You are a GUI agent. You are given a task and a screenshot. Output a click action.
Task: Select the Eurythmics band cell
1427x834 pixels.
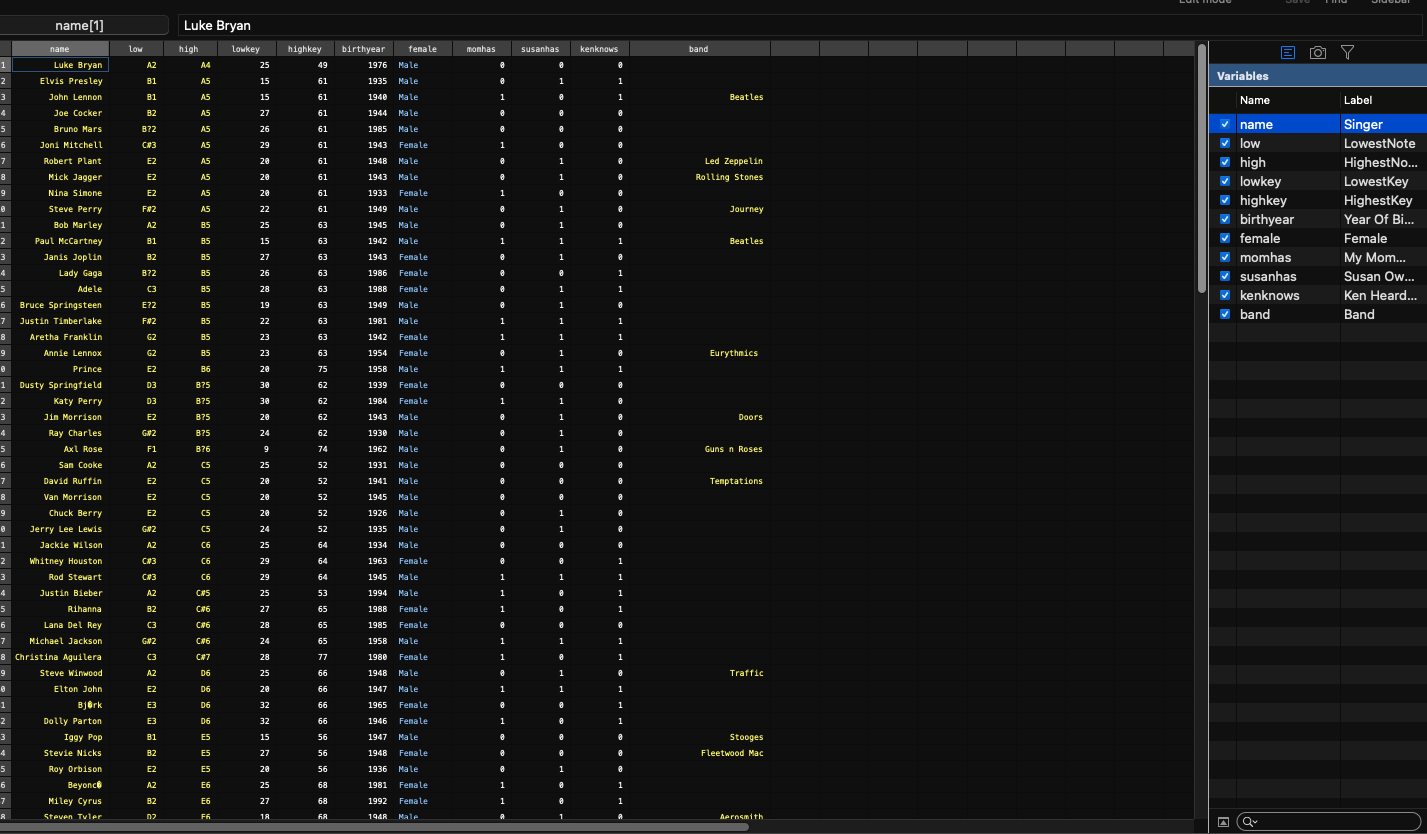699,353
